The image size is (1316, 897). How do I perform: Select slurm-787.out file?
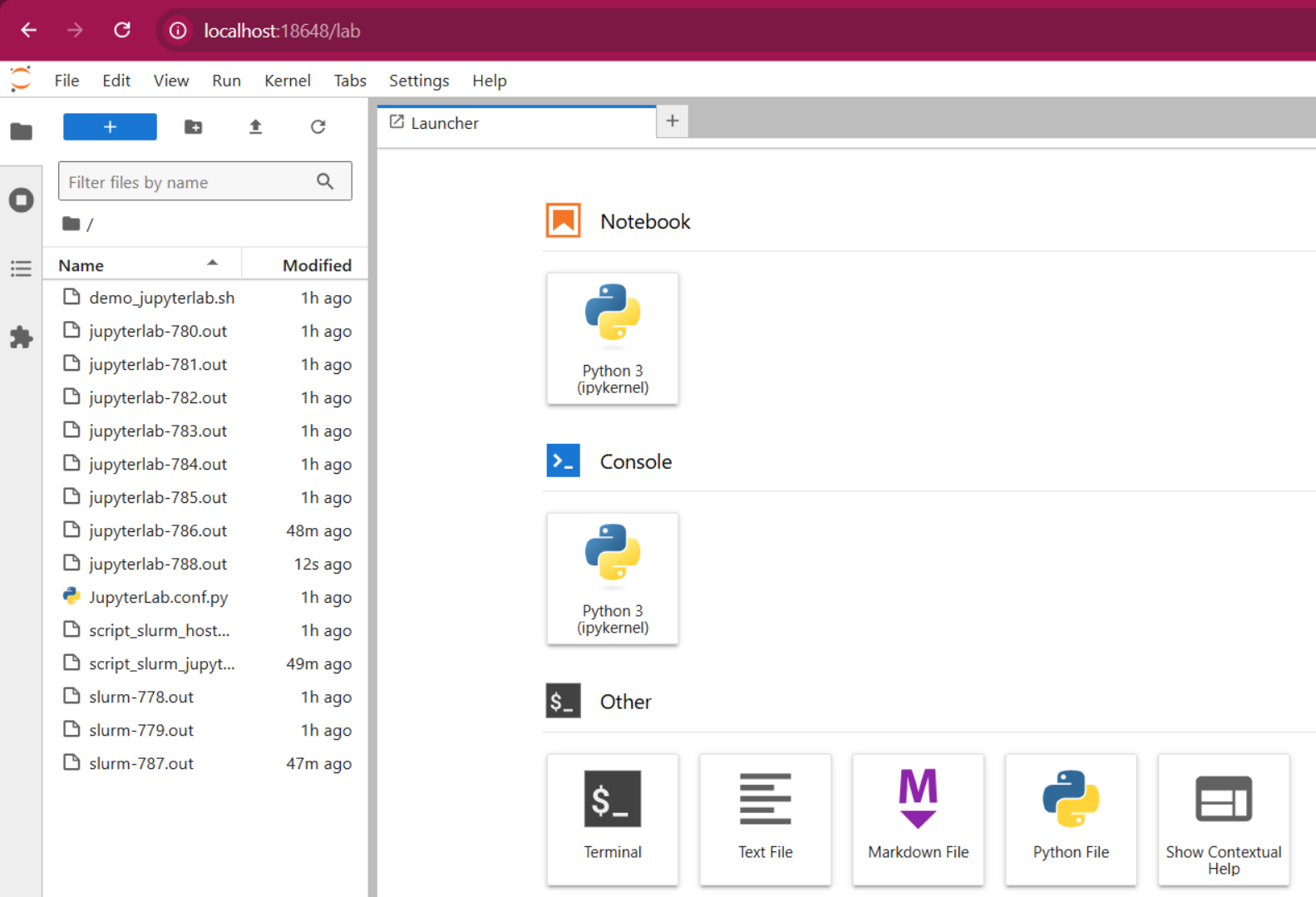205,763
